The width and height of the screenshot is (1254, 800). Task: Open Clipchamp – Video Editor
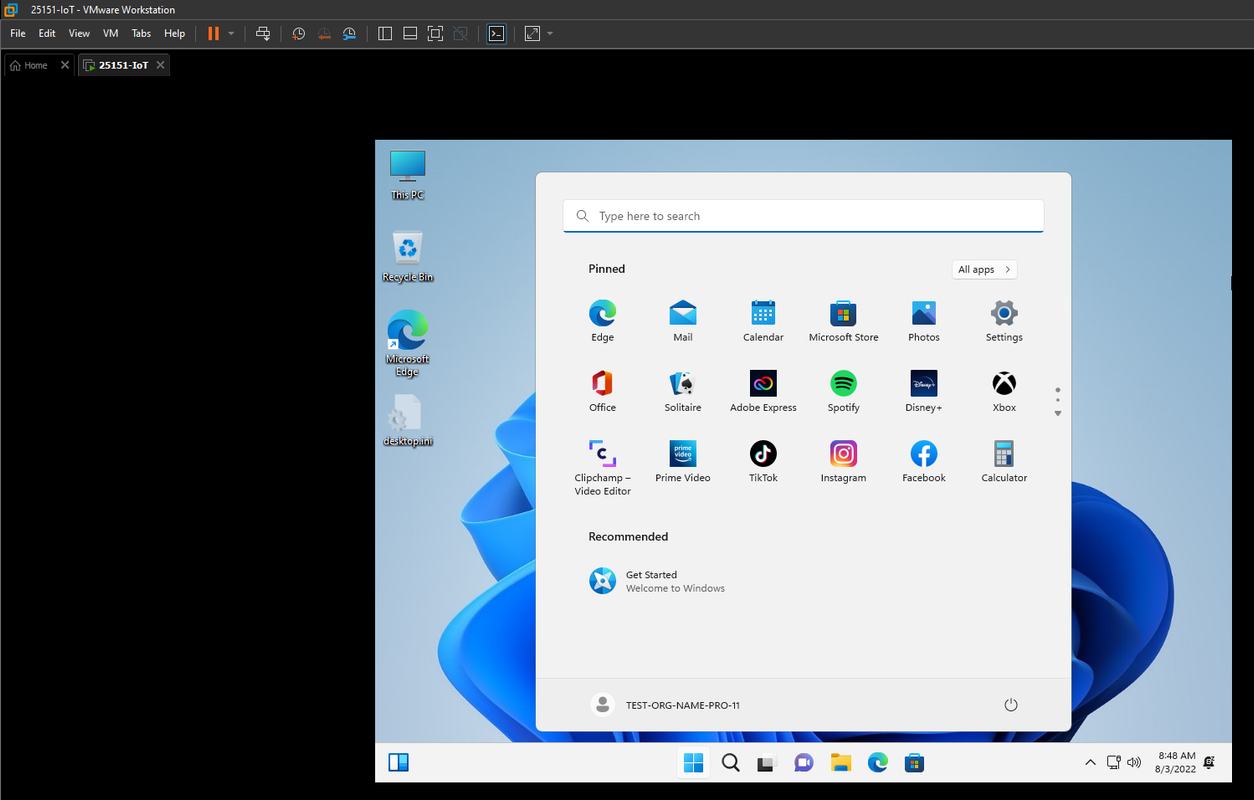click(602, 467)
